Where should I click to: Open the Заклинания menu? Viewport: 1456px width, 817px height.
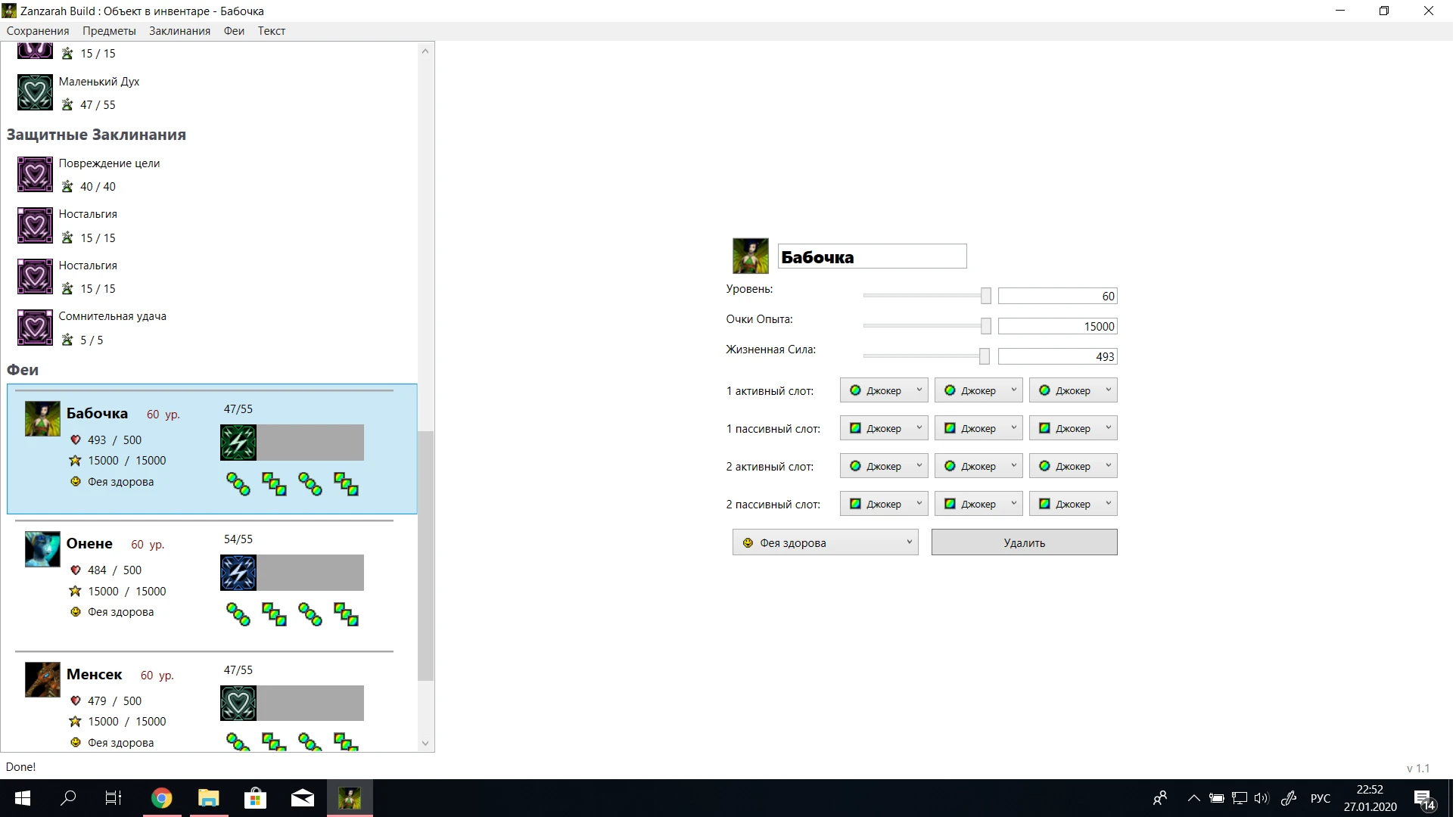(x=179, y=31)
